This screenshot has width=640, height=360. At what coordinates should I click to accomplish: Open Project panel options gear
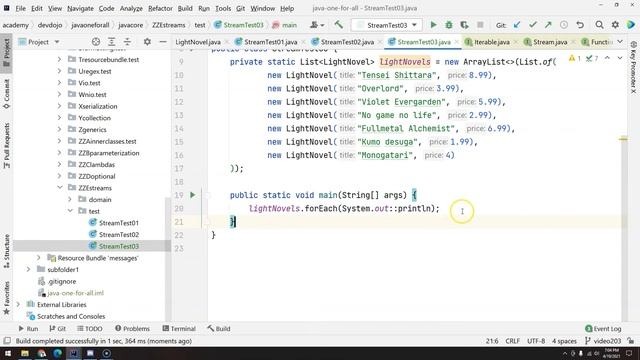147,42
